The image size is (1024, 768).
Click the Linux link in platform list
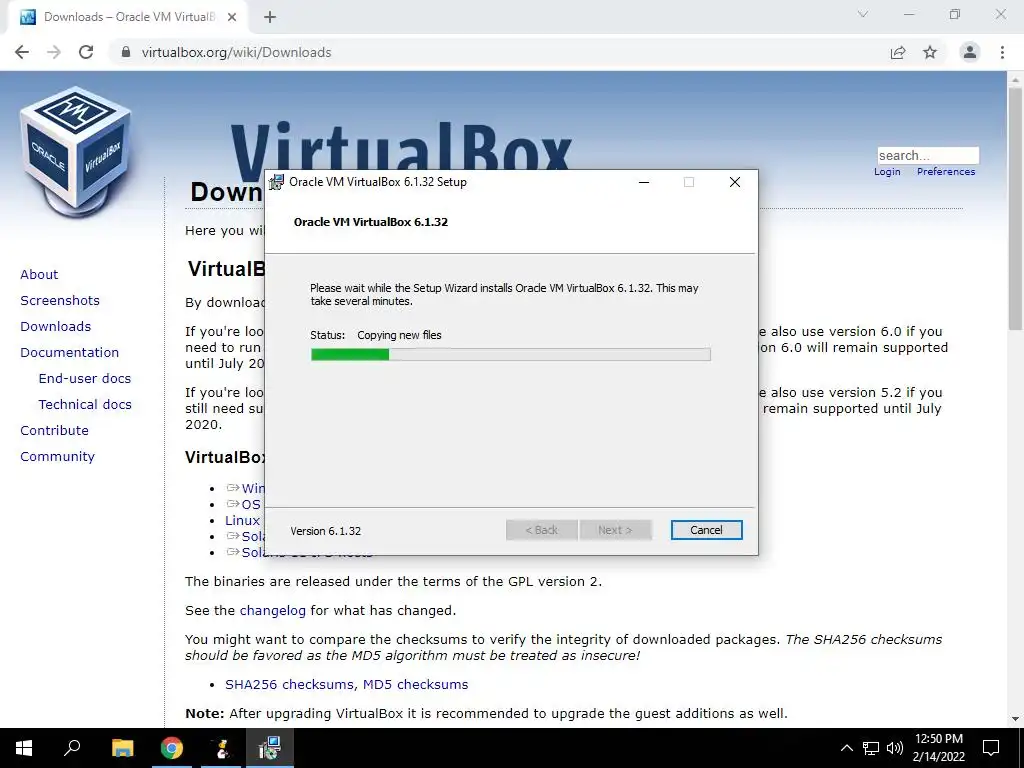click(x=242, y=520)
